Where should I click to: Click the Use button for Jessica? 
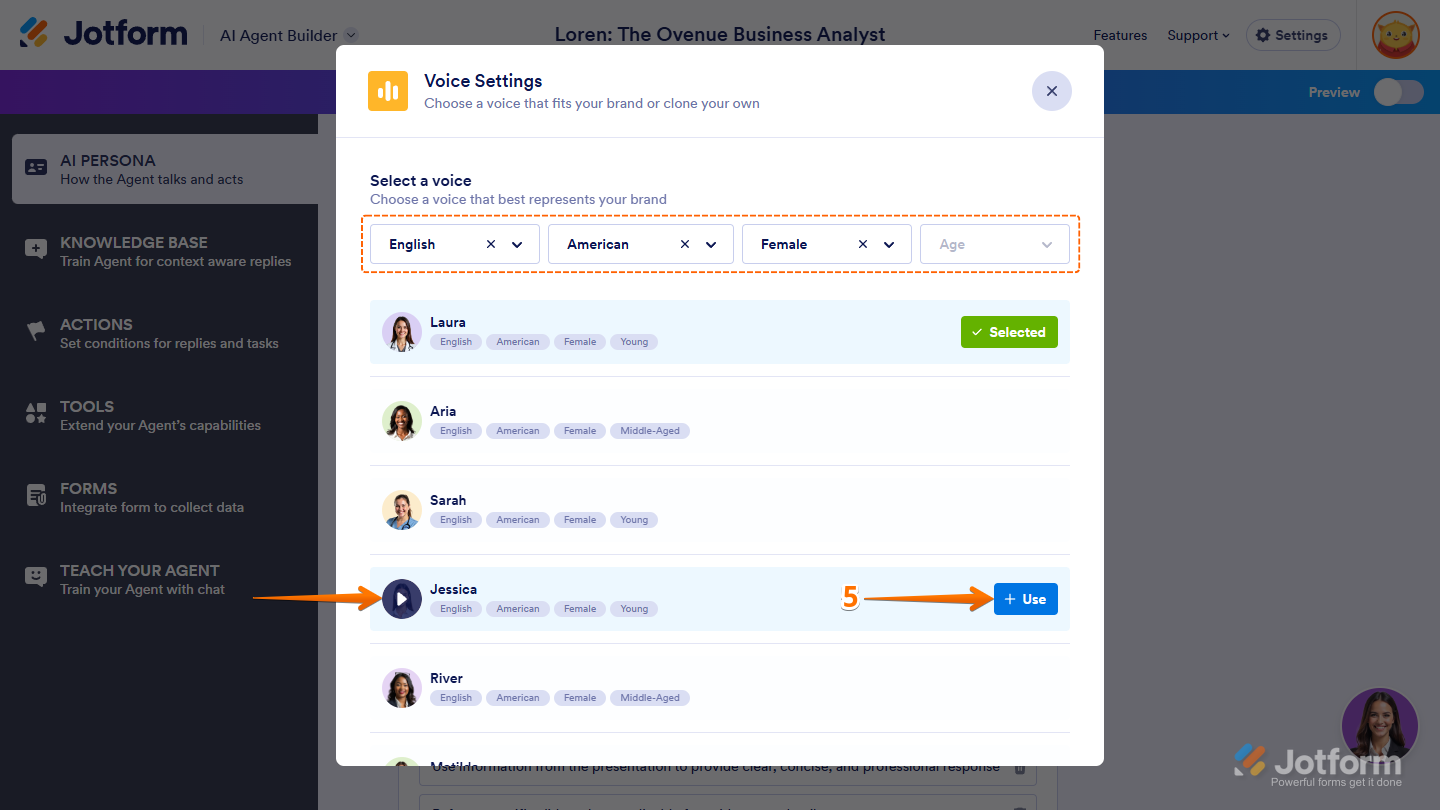[x=1026, y=599]
